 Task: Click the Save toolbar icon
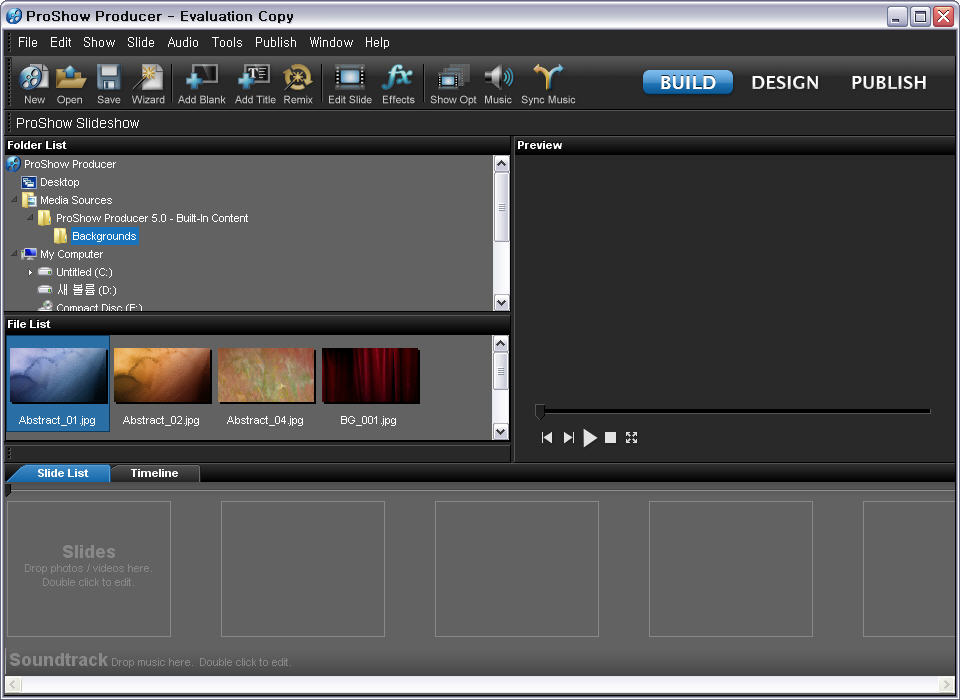click(x=108, y=84)
